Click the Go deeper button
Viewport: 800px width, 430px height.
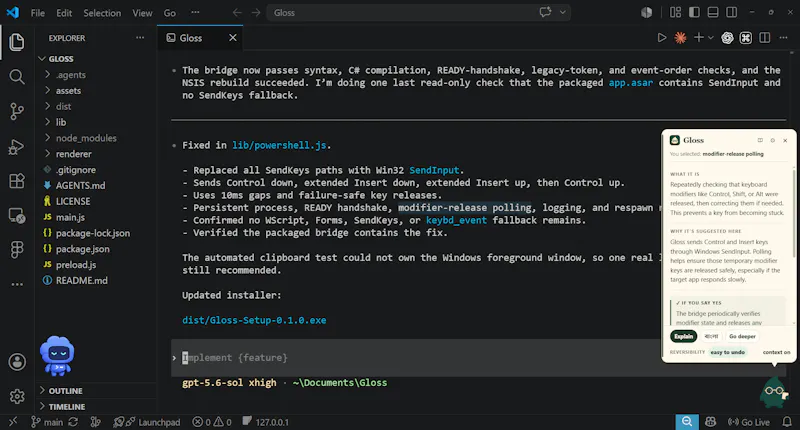742,336
